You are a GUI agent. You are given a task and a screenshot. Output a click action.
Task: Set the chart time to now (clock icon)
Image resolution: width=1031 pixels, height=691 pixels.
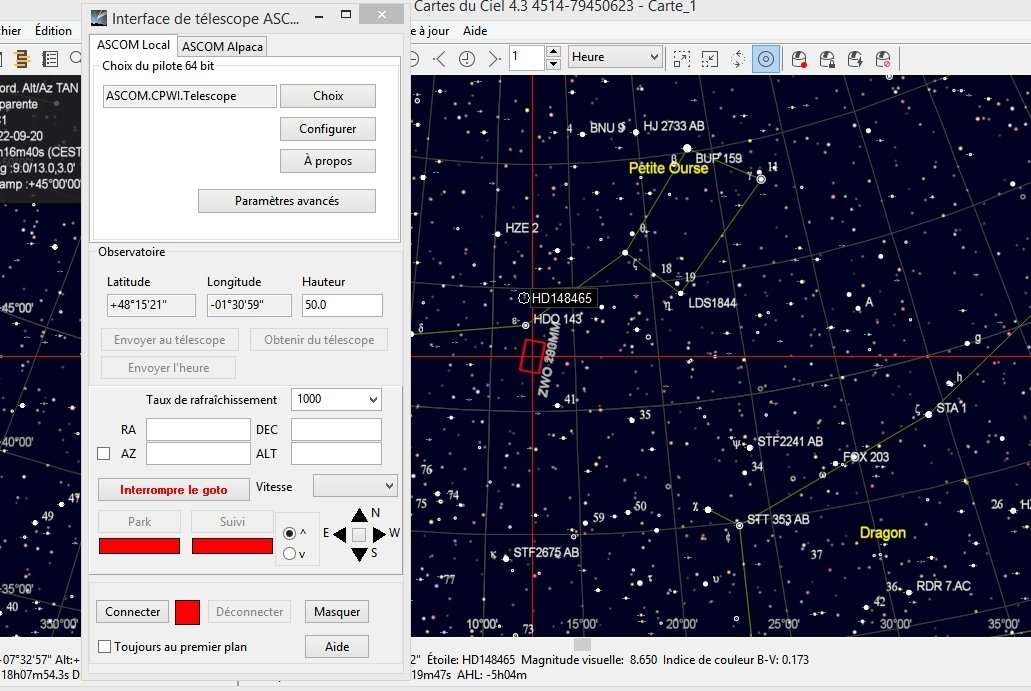467,59
